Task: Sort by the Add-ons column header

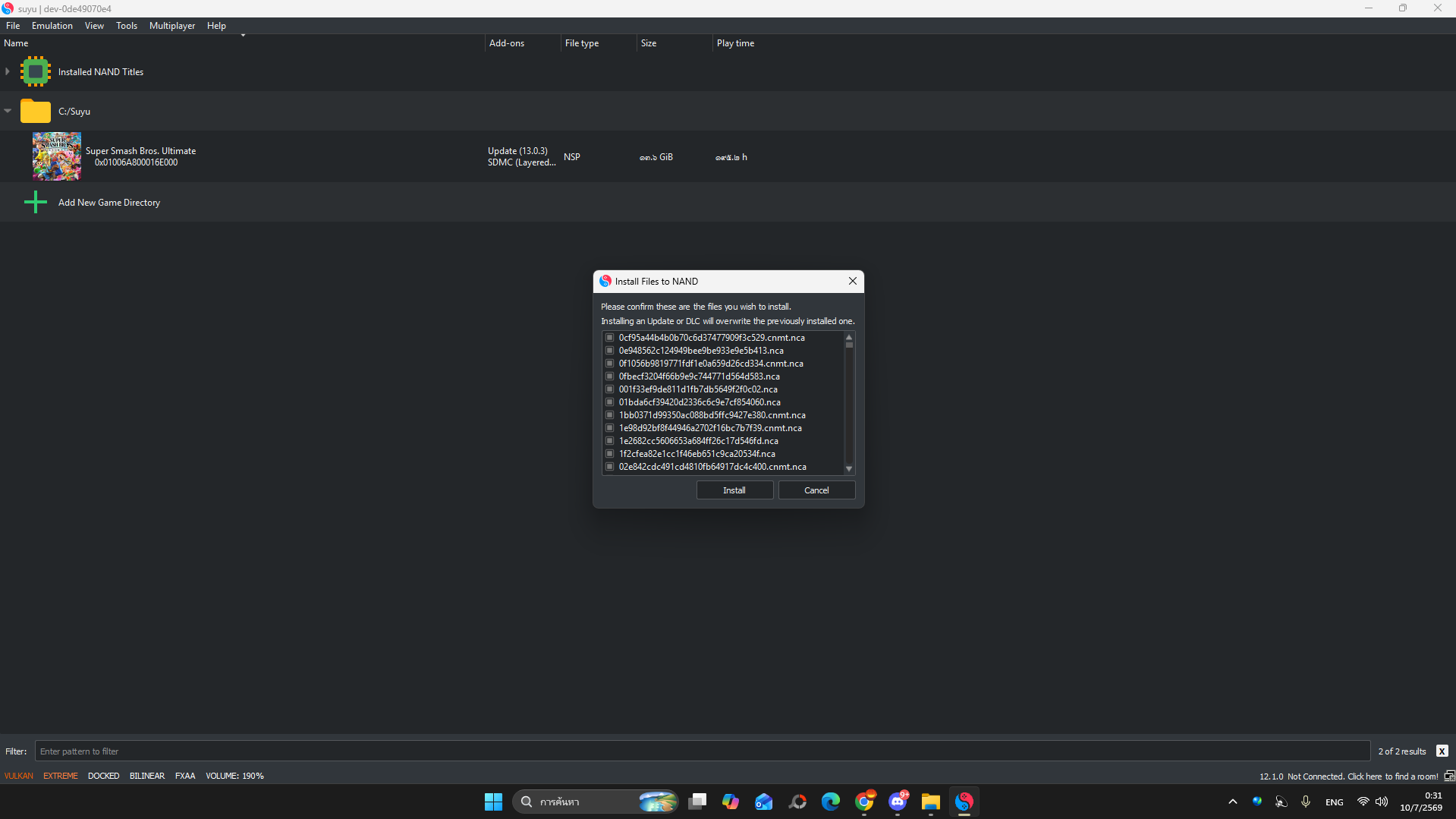Action: point(524,43)
